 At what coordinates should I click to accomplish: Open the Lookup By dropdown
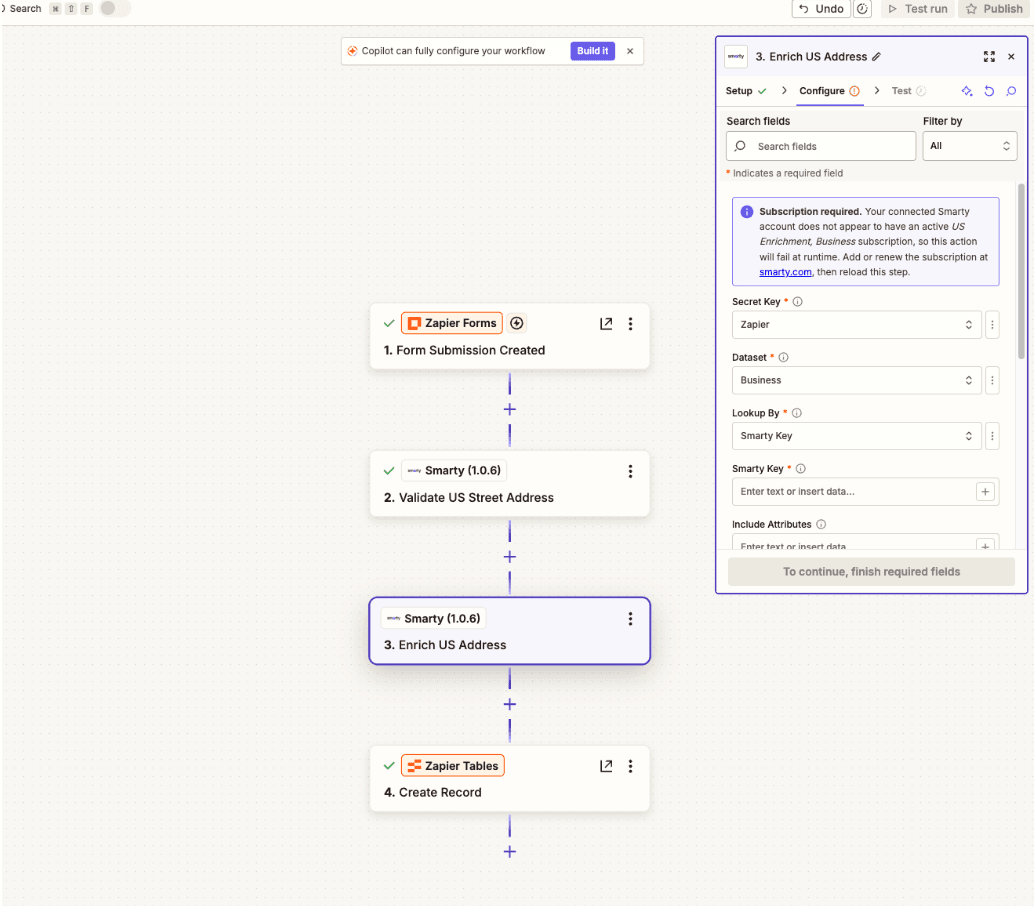pos(857,436)
